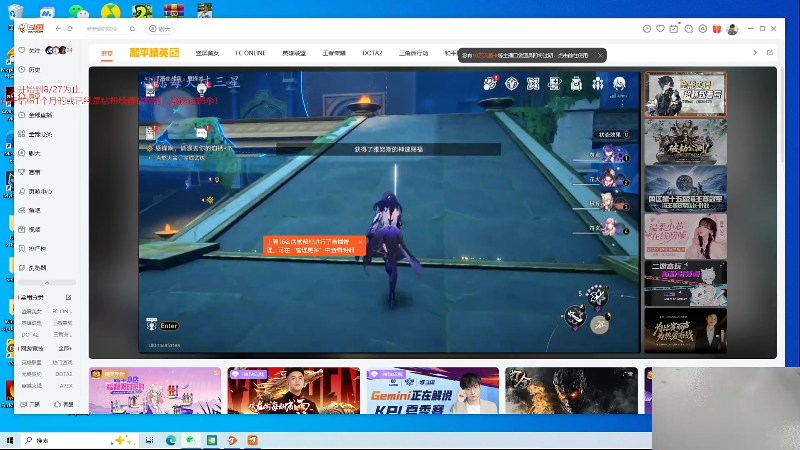800x450 pixels.
Task: Open watch history clock icon in header
Action: click(647, 29)
